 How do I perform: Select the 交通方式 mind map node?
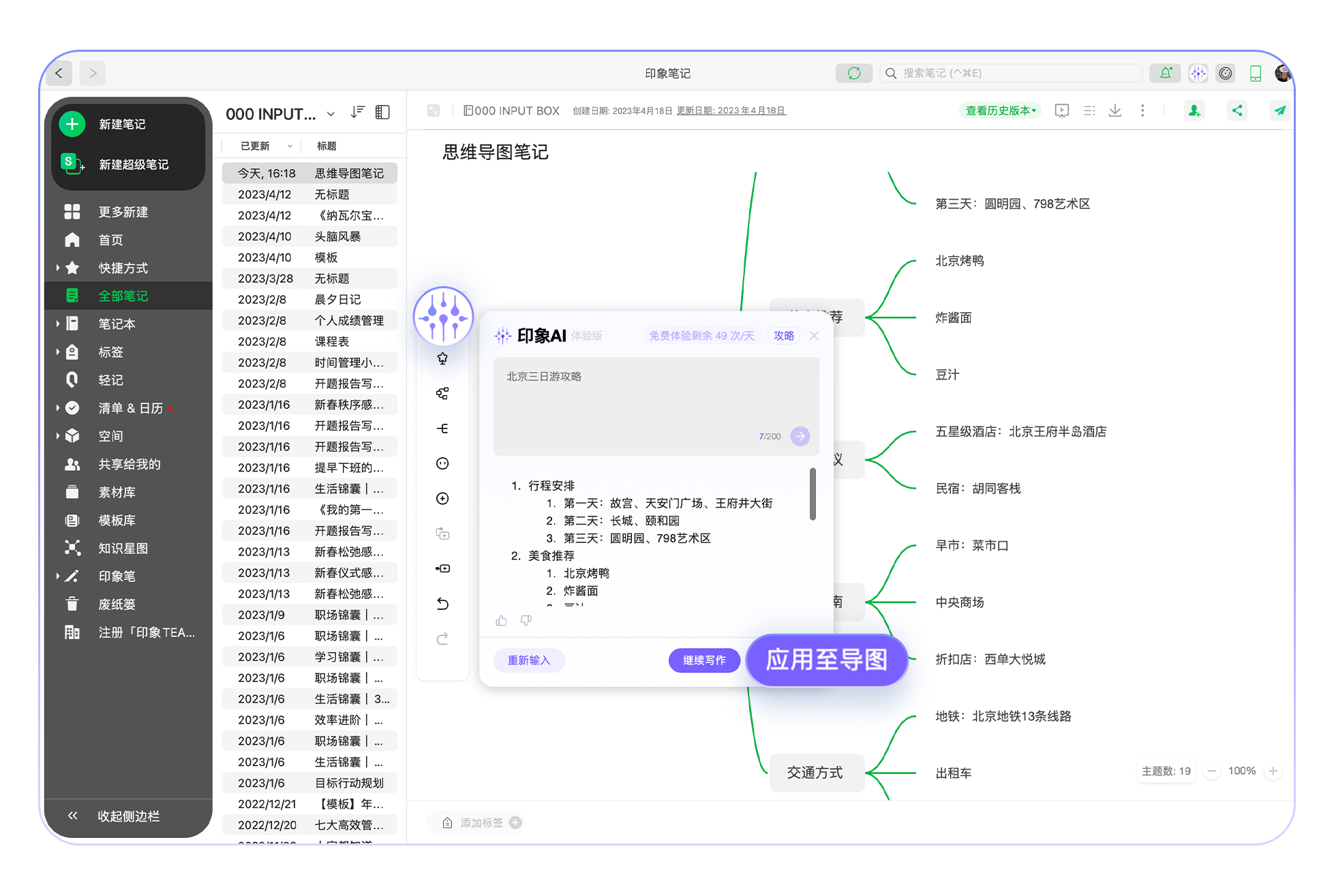(816, 773)
